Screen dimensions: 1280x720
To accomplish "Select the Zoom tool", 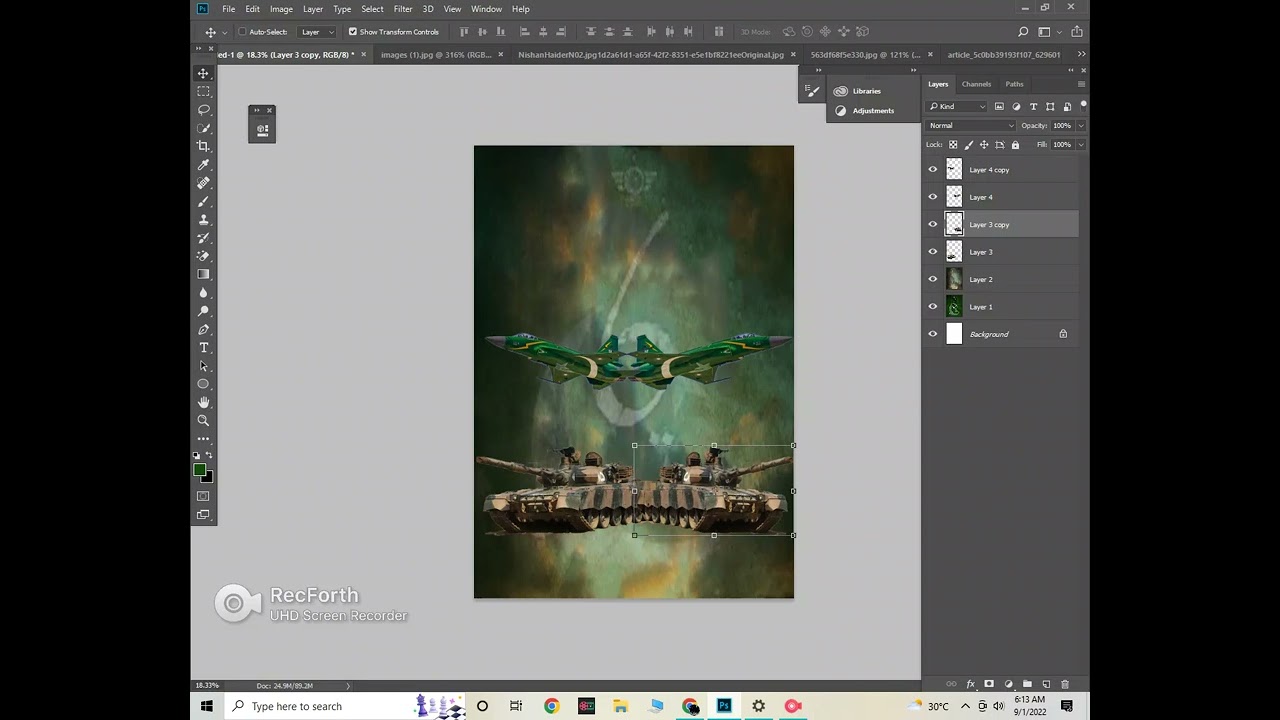I will [x=203, y=421].
